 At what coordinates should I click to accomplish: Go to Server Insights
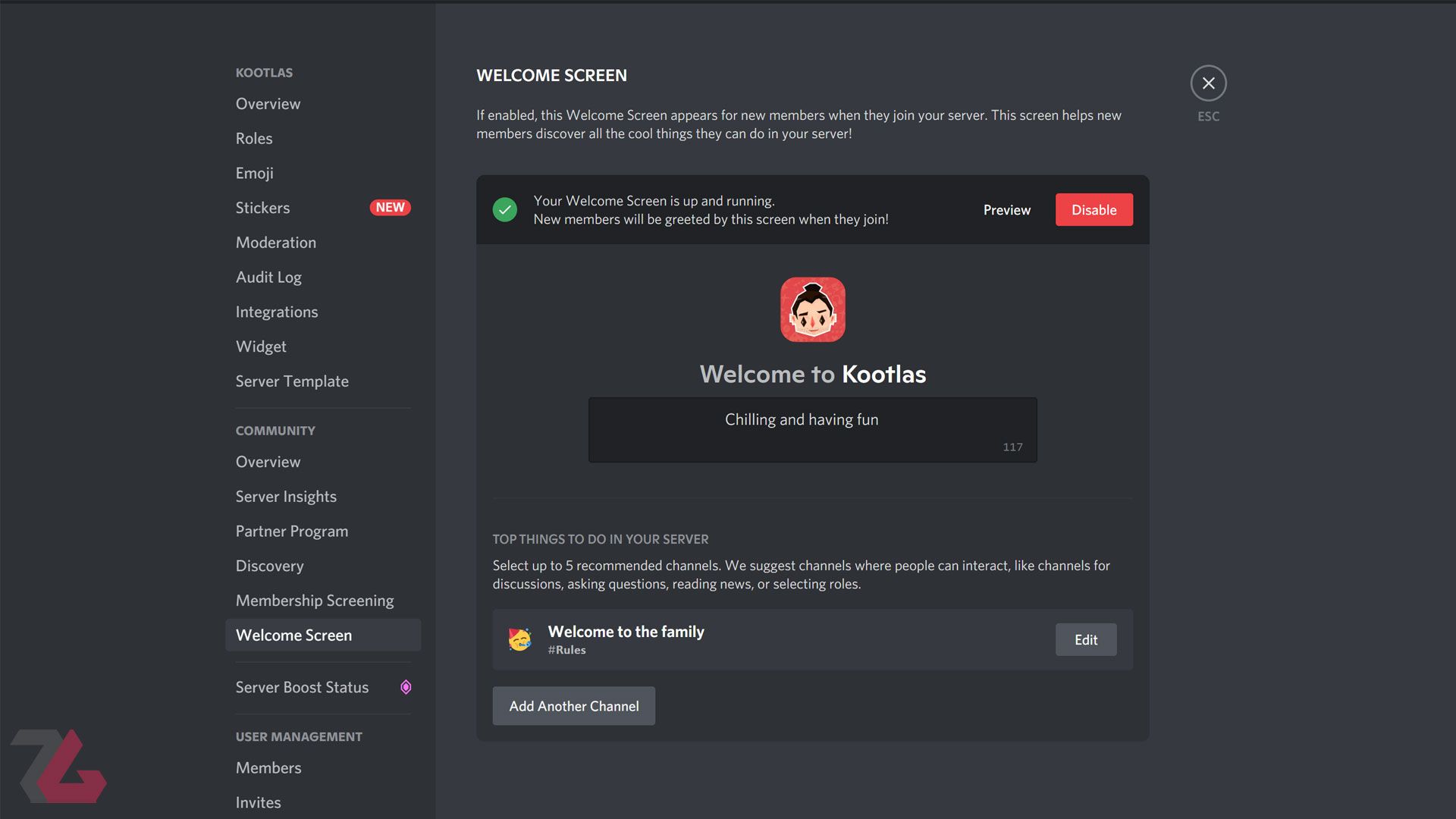(286, 497)
